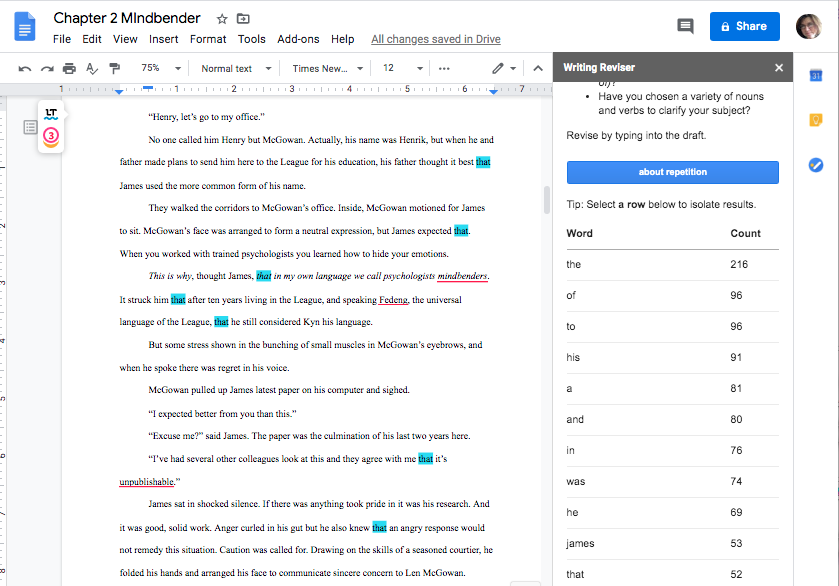Click the Undo arrow in the toolbar

pyautogui.click(x=24, y=68)
